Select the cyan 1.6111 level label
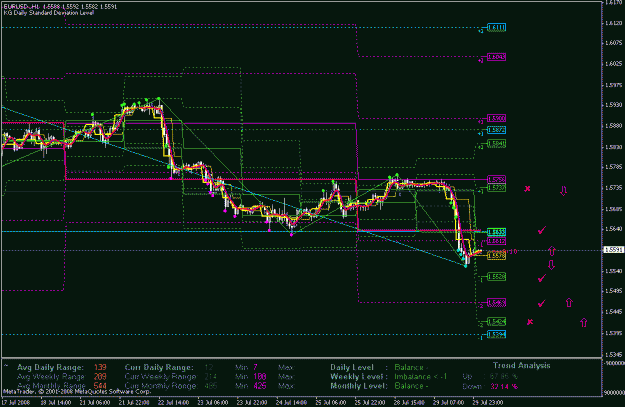625x407 pixels. [x=497, y=28]
